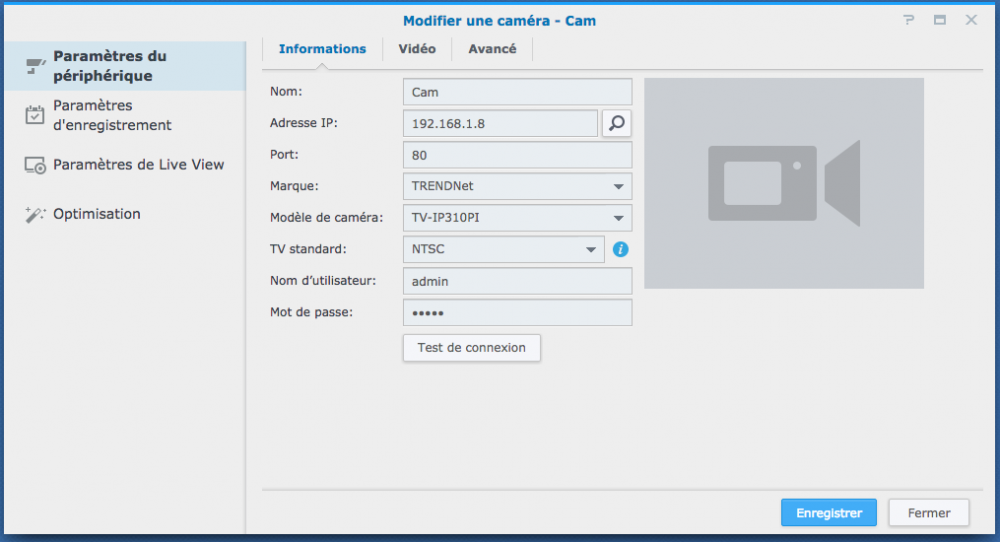Open the TV standard NTSC dropdown
The width and height of the screenshot is (1000, 542).
[x=503, y=249]
